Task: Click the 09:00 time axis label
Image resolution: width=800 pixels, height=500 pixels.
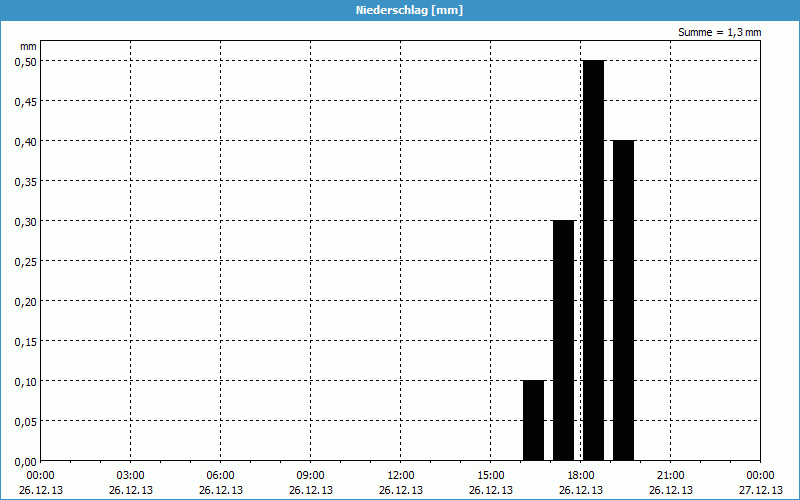Action: (x=311, y=475)
